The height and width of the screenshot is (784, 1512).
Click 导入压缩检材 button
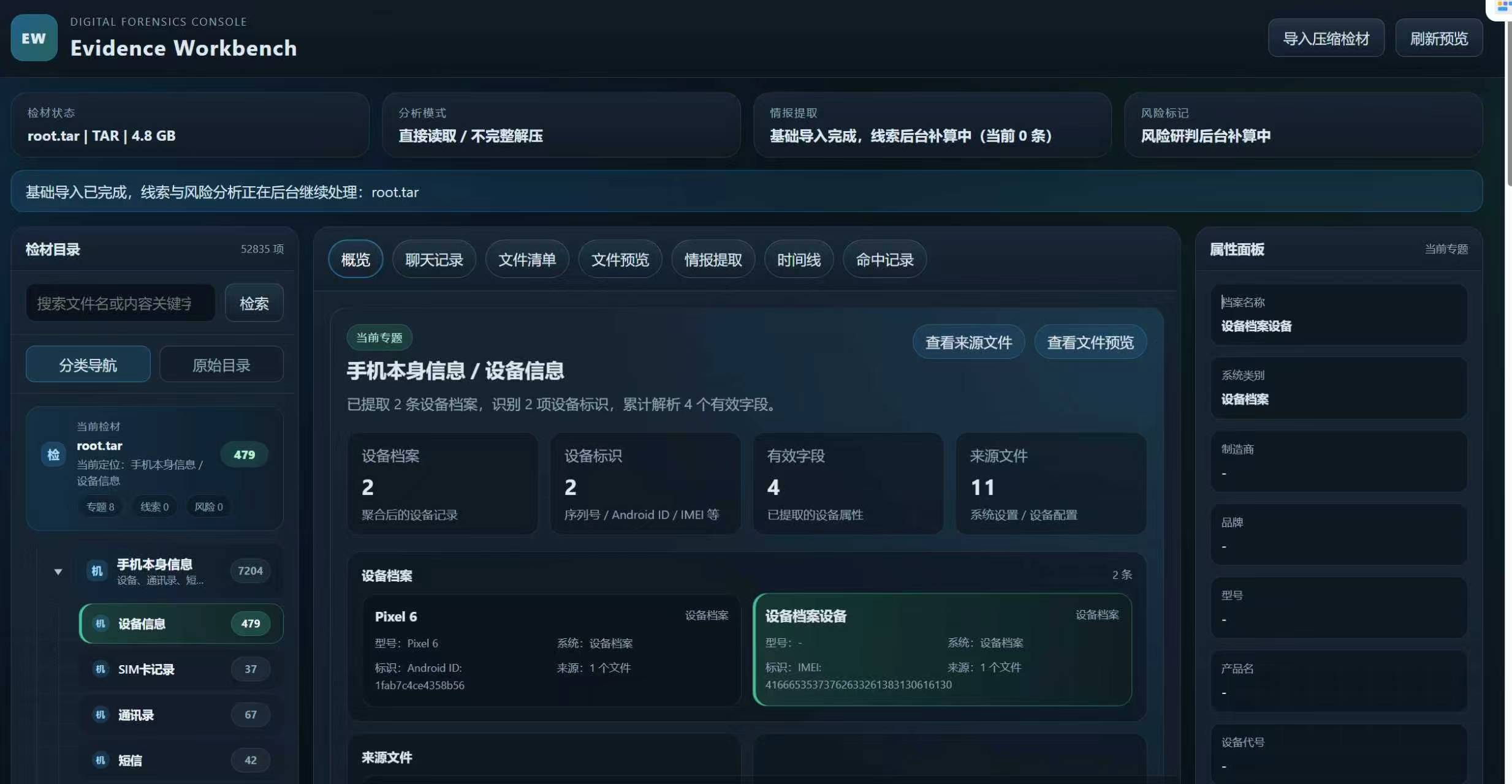tap(1326, 39)
